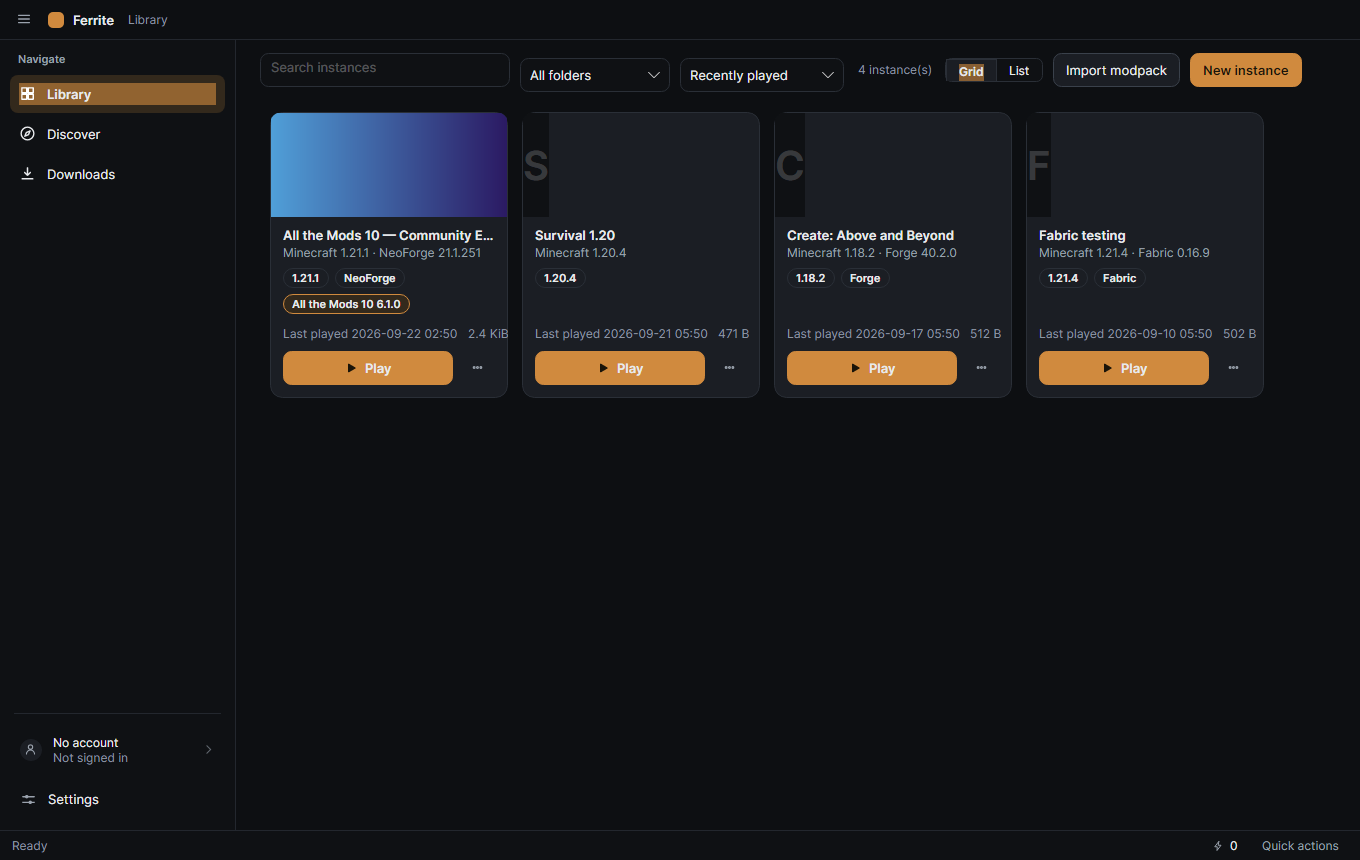Play the Fabric testing instance

1124,368
